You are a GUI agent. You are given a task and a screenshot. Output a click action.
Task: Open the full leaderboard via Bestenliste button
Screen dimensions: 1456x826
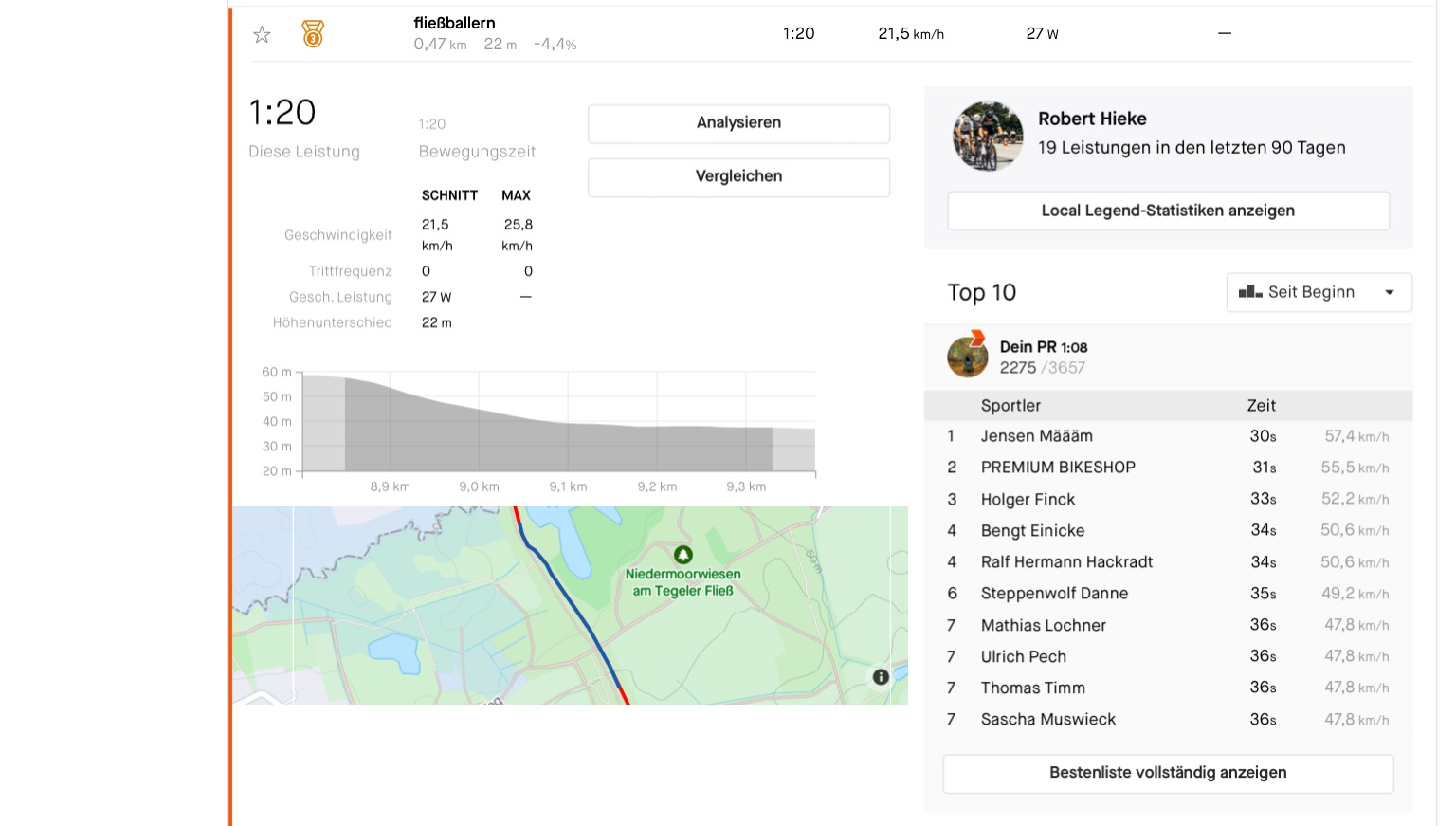1167,773
